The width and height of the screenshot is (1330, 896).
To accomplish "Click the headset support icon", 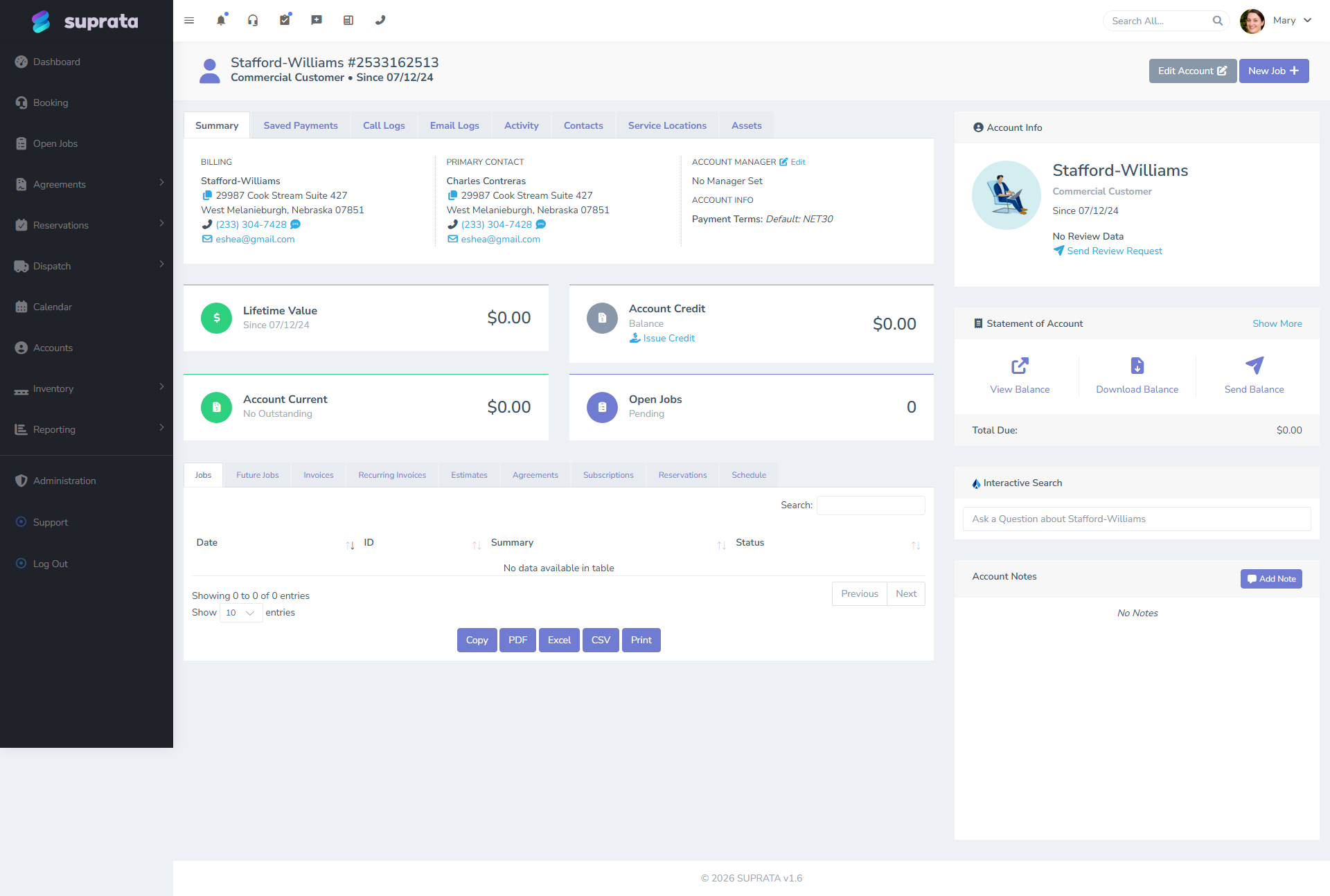I will pos(253,20).
